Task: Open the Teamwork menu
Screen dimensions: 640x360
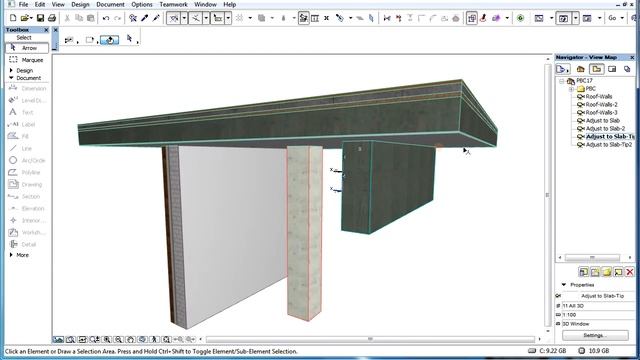Action: 173,4
